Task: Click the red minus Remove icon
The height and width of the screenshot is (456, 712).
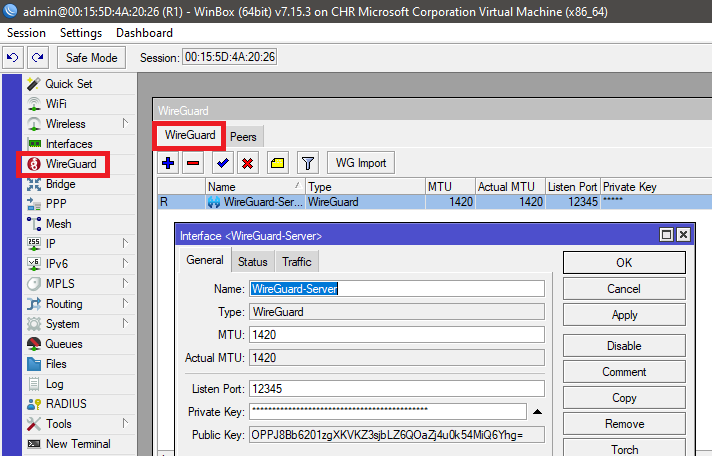Action: 193,163
